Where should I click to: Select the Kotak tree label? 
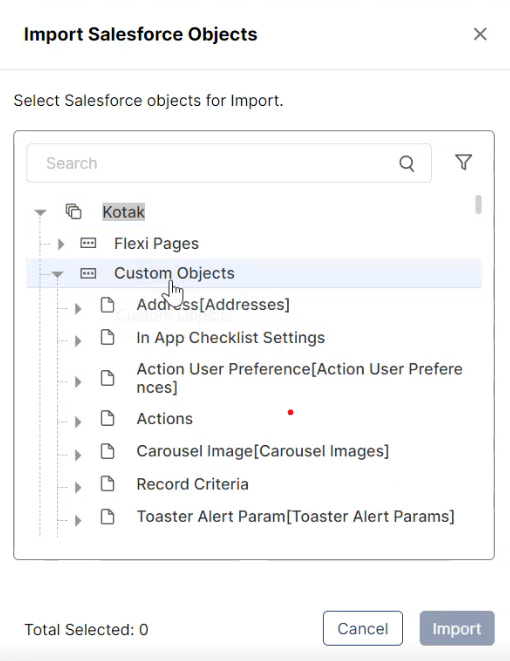coord(123,212)
